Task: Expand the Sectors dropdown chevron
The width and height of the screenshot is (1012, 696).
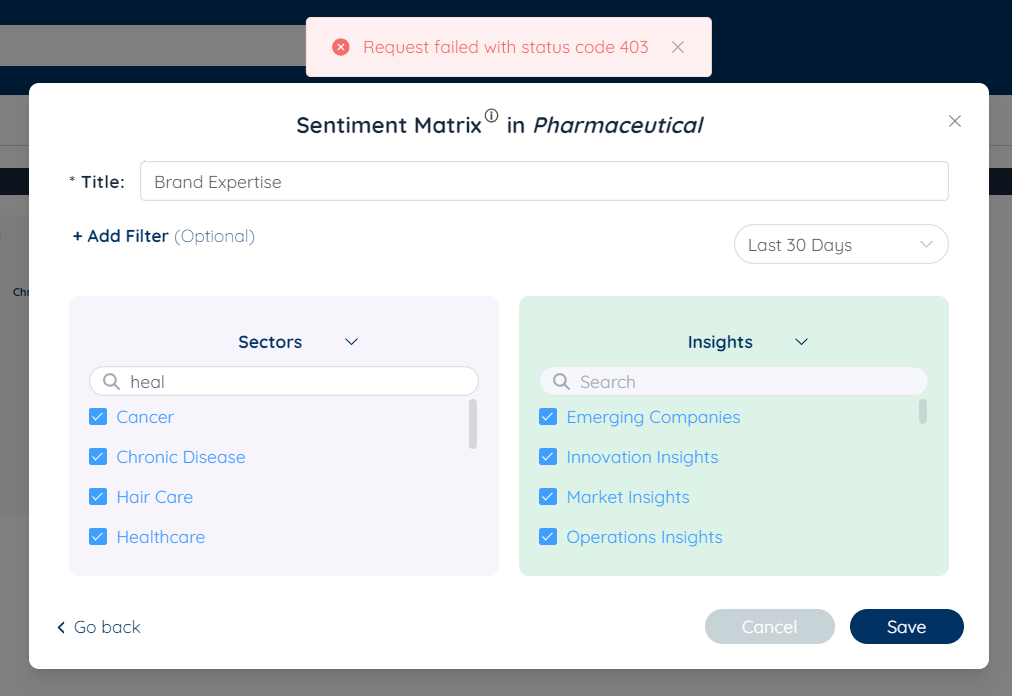Action: [x=352, y=342]
